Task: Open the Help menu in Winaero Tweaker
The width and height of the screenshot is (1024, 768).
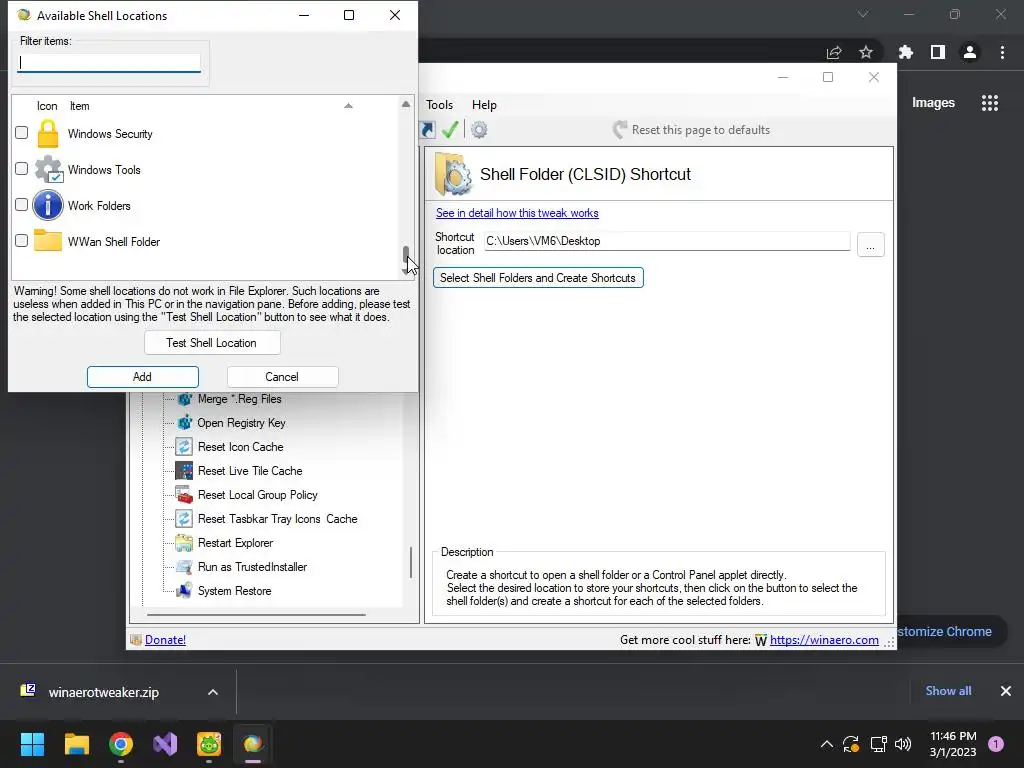Action: coord(485,105)
